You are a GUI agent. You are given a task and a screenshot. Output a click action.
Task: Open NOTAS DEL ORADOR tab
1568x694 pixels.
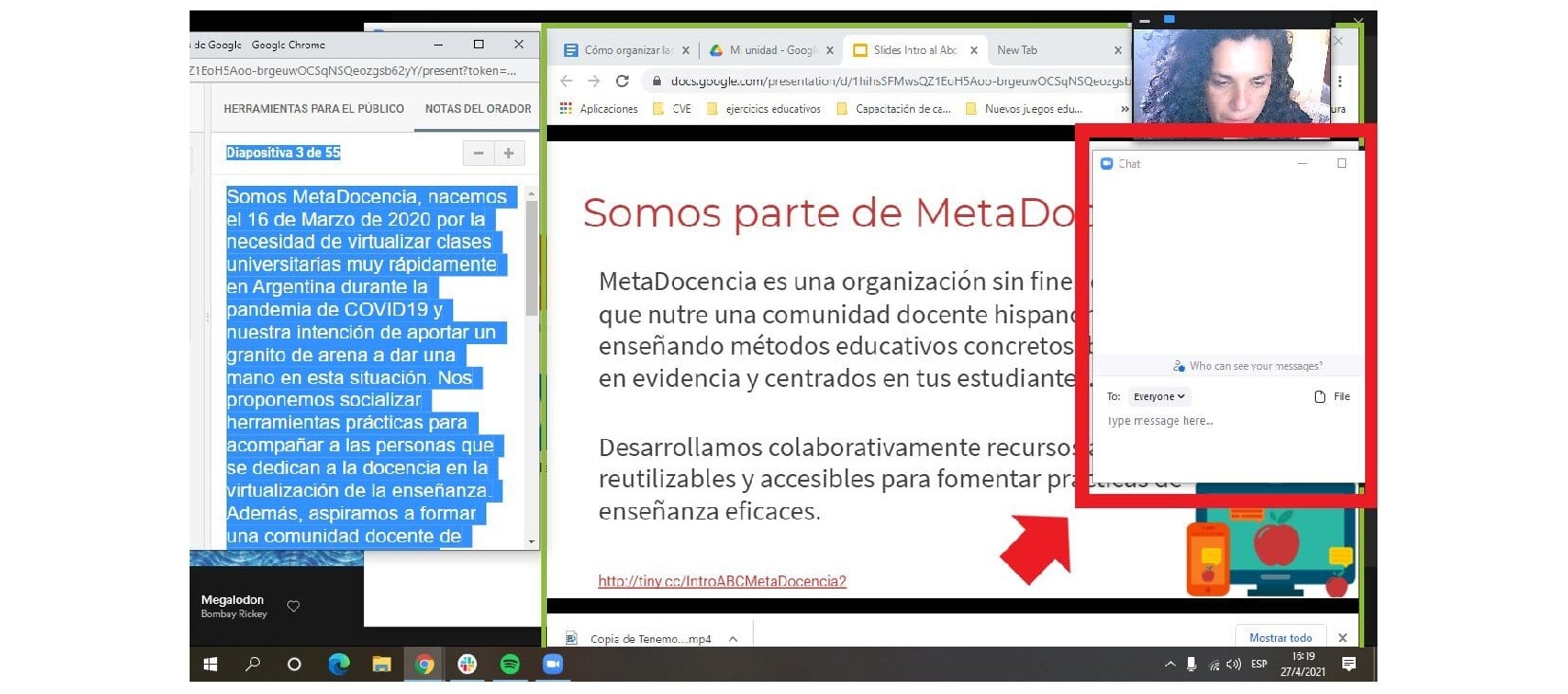478,109
